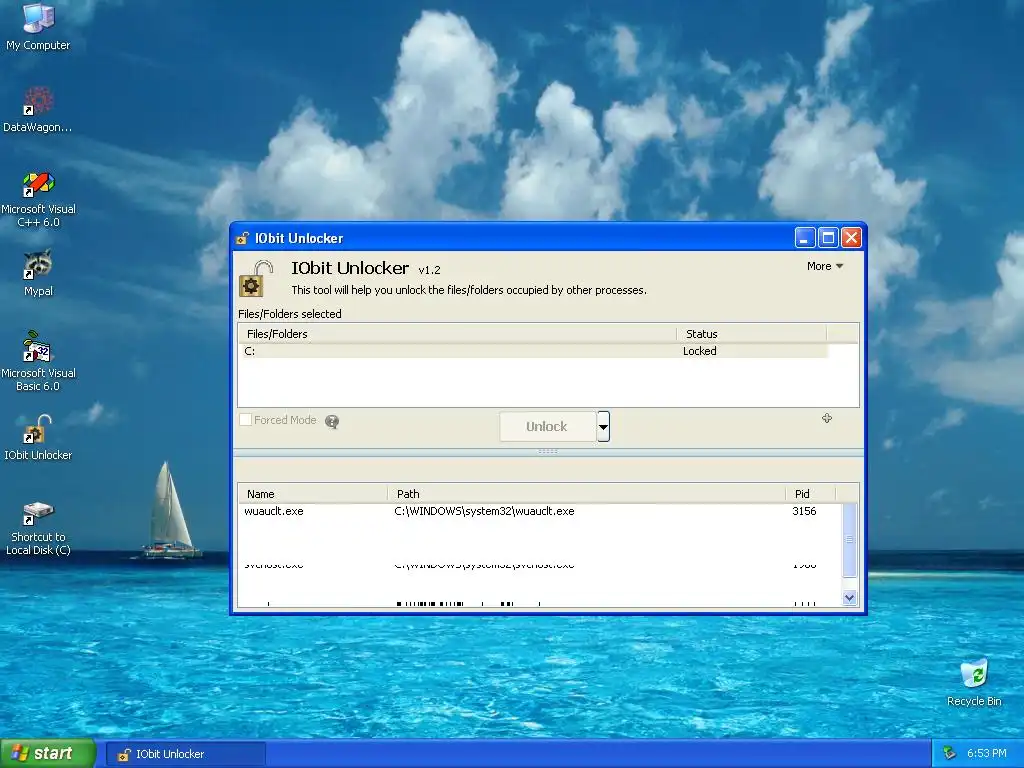Sort processes by the Path column header

pos(586,494)
